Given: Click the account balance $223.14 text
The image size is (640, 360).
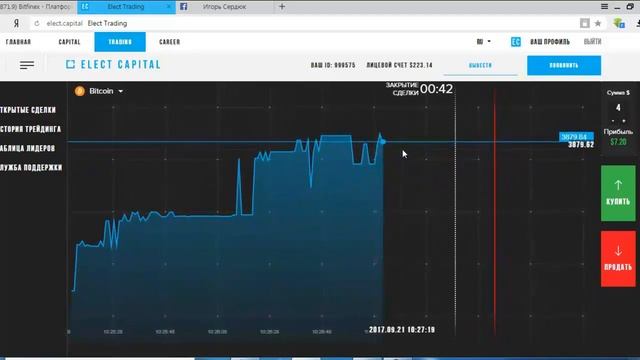Looking at the screenshot, I should [399, 65].
